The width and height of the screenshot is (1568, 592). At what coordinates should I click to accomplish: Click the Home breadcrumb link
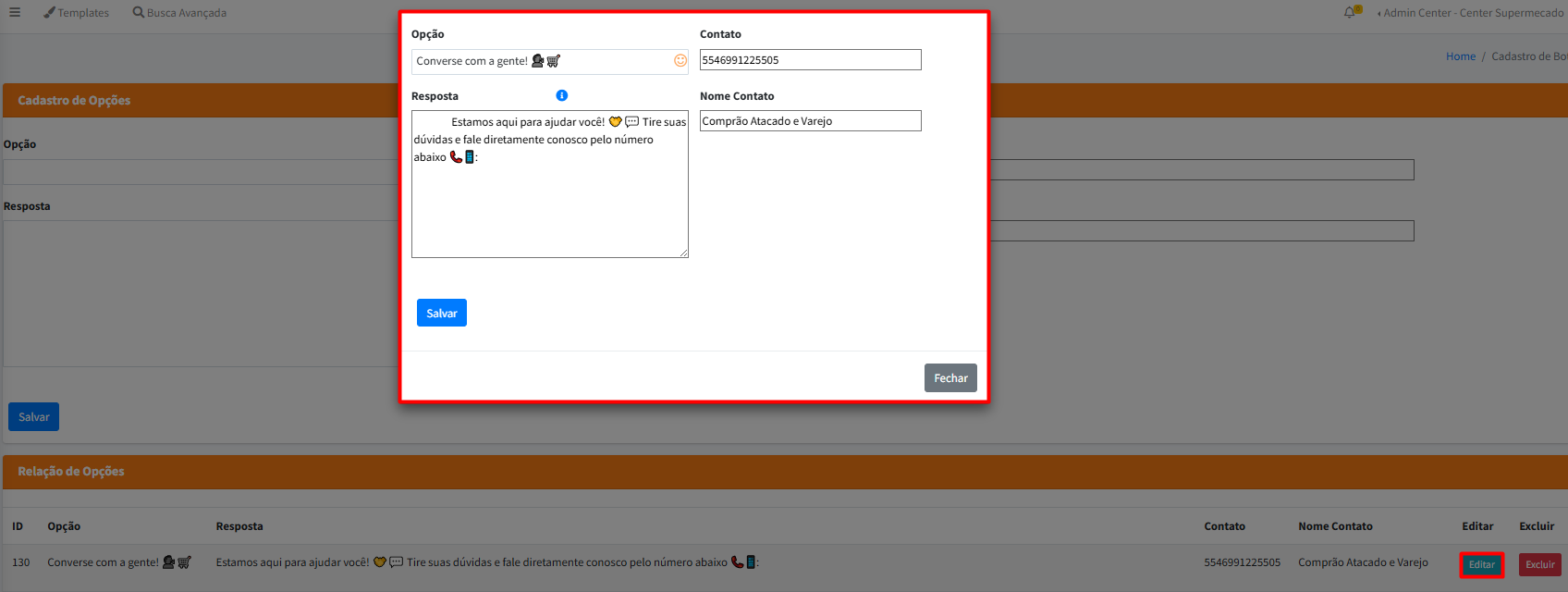tap(1460, 56)
